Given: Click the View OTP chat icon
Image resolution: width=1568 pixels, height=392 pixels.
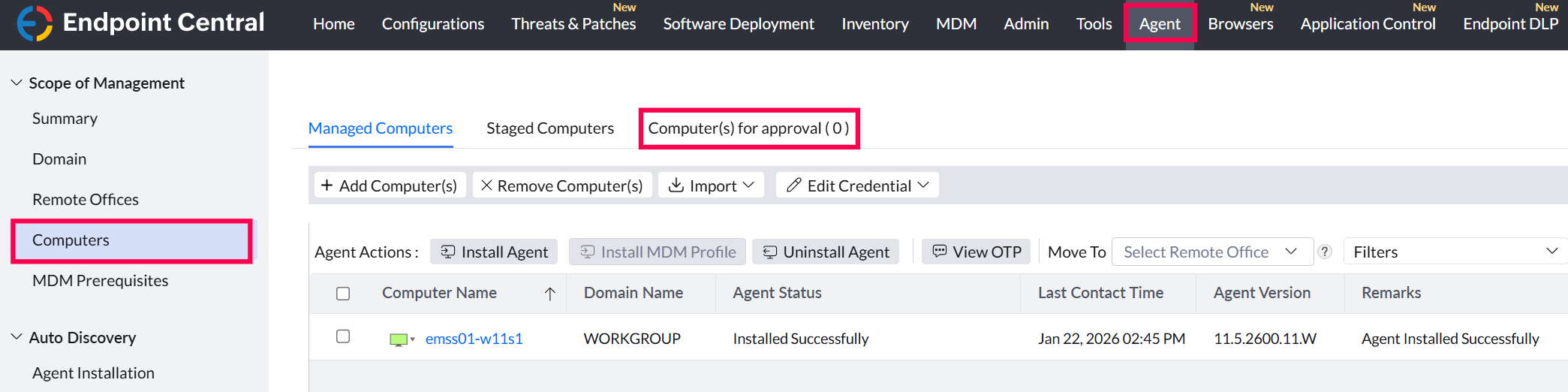Looking at the screenshot, I should point(939,251).
